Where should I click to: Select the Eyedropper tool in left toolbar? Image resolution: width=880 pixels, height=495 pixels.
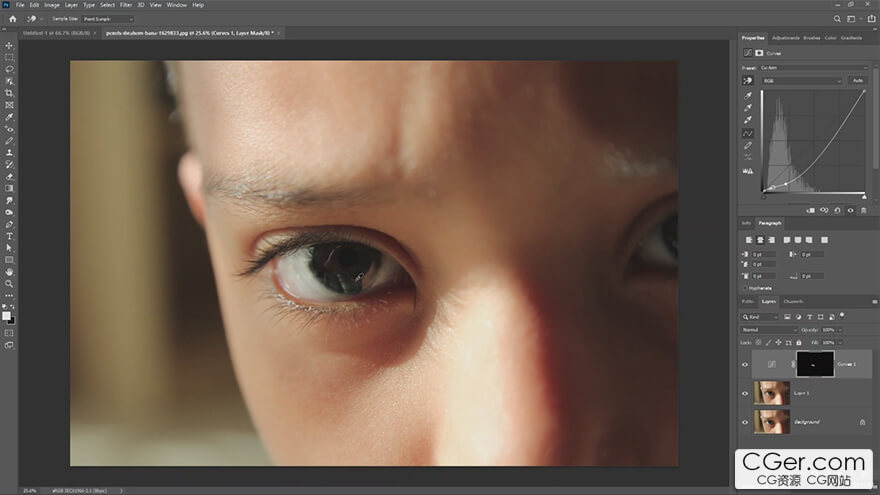[x=9, y=117]
